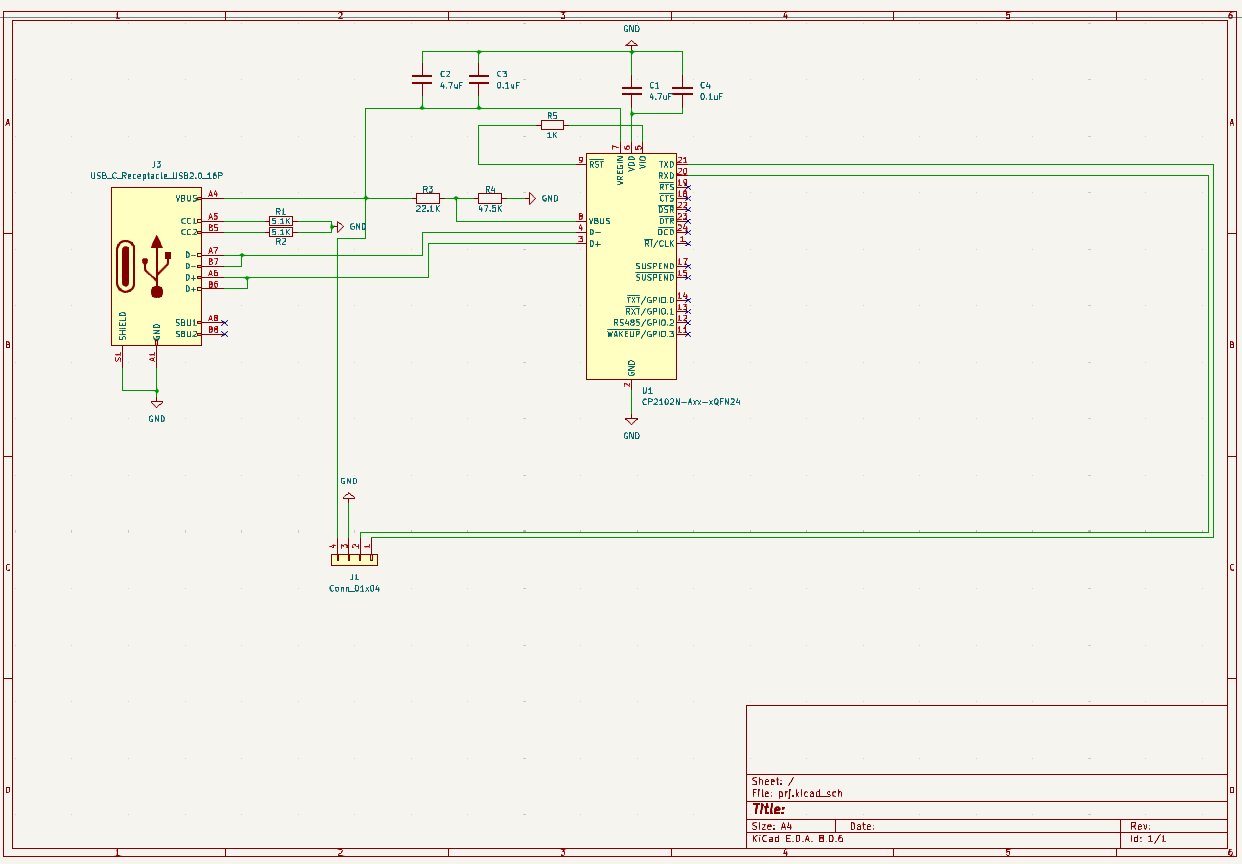Select the GND symbol right of R1 and R2
Screen dimensions: 1242x864
[x=340, y=227]
